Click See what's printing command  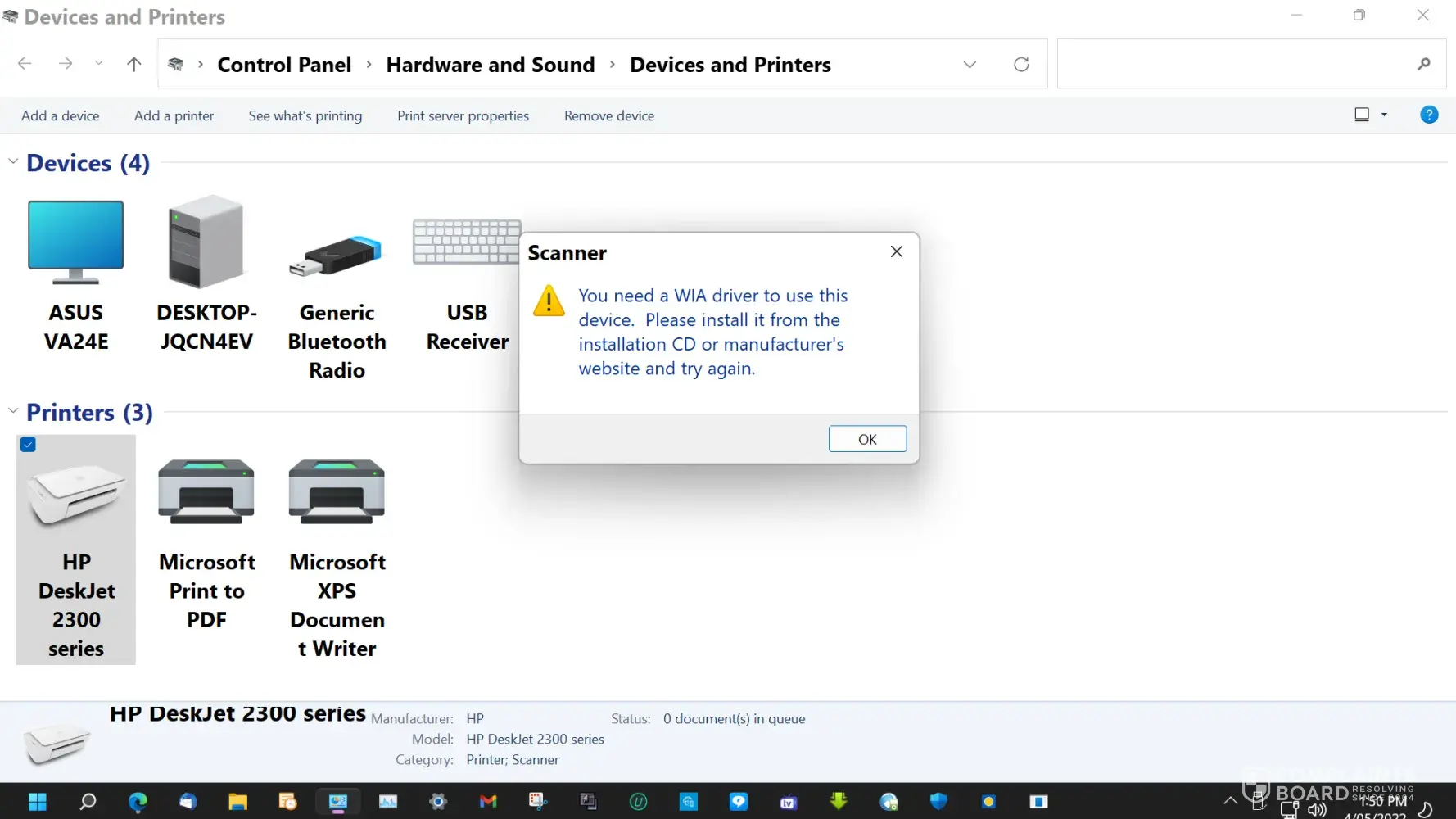[305, 116]
